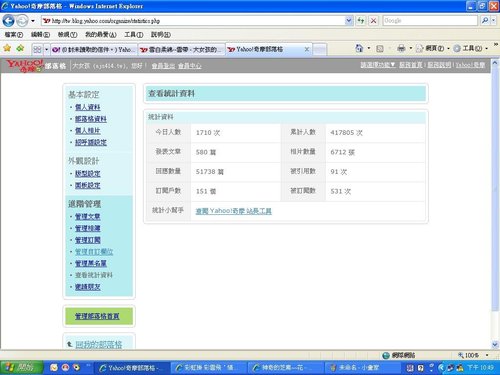The image size is (500, 375).
Task: Switch to the 大女孩 blog tab
Action: pyautogui.click(x=182, y=49)
